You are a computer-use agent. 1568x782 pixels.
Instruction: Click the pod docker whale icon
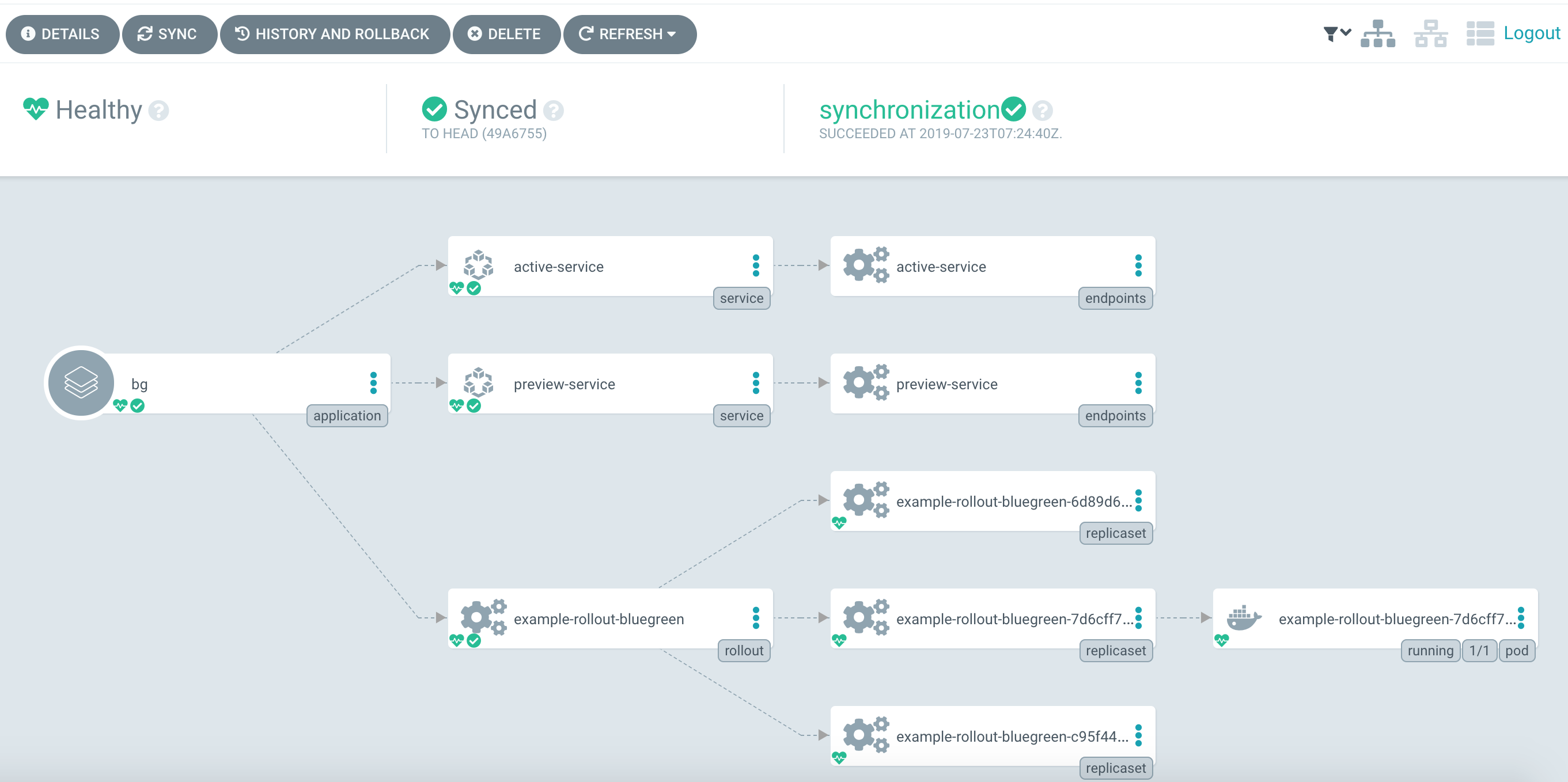click(x=1243, y=618)
